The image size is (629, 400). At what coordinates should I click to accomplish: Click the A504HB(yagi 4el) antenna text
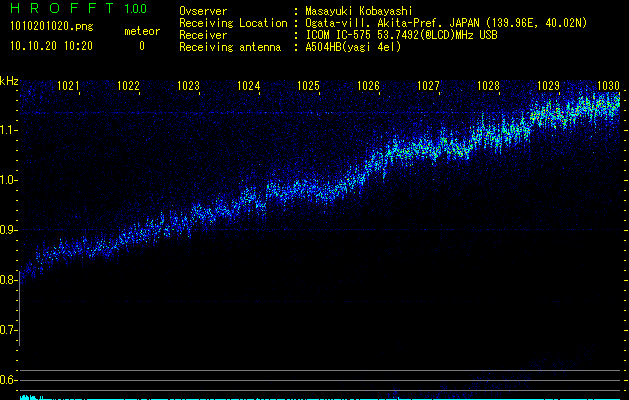point(353,47)
